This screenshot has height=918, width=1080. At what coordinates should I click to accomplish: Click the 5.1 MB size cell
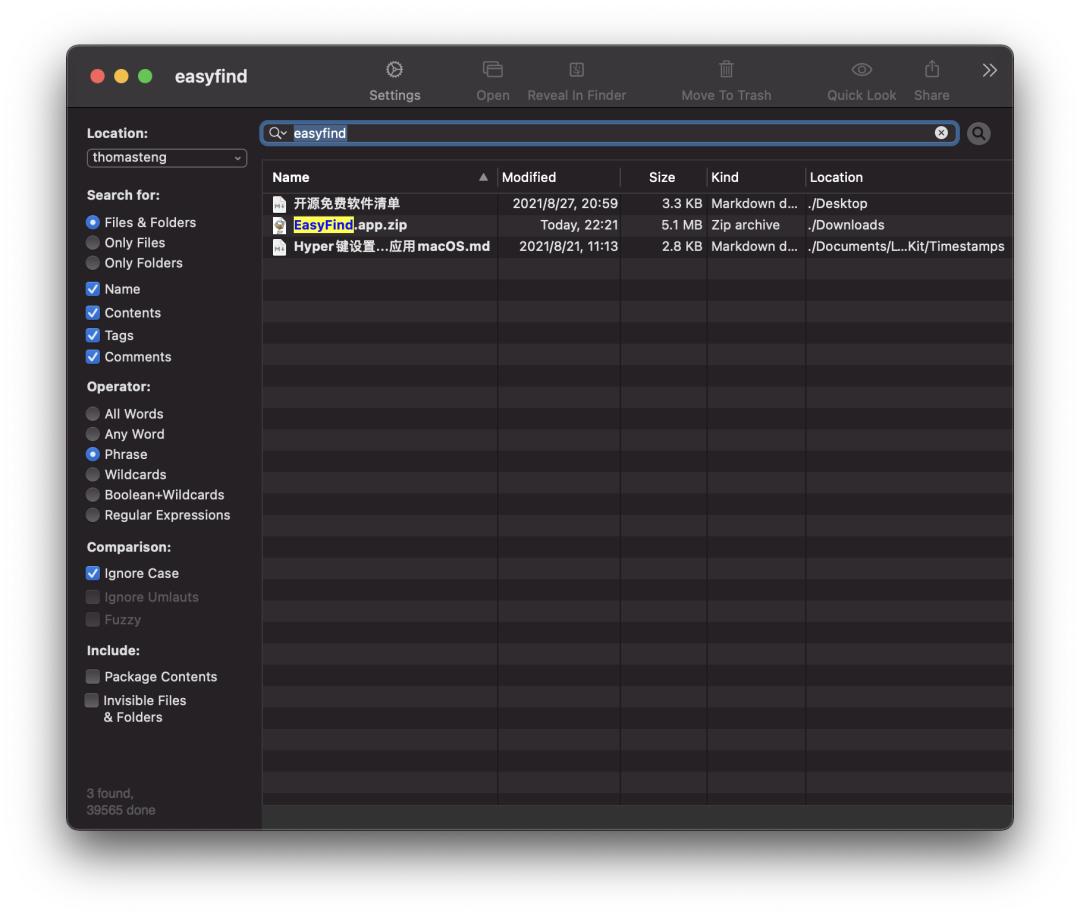tap(681, 225)
